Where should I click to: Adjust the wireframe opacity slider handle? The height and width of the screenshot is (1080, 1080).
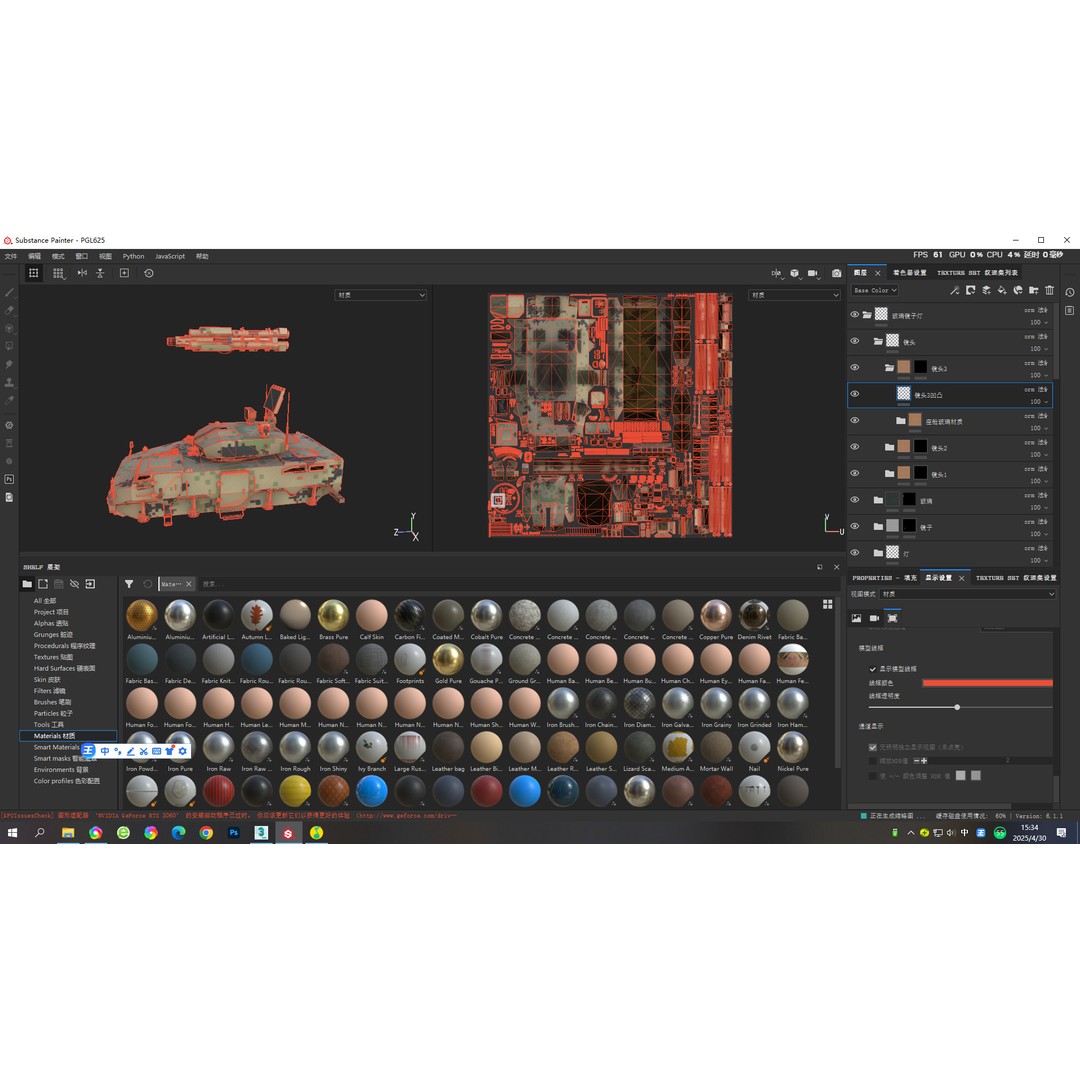(957, 707)
